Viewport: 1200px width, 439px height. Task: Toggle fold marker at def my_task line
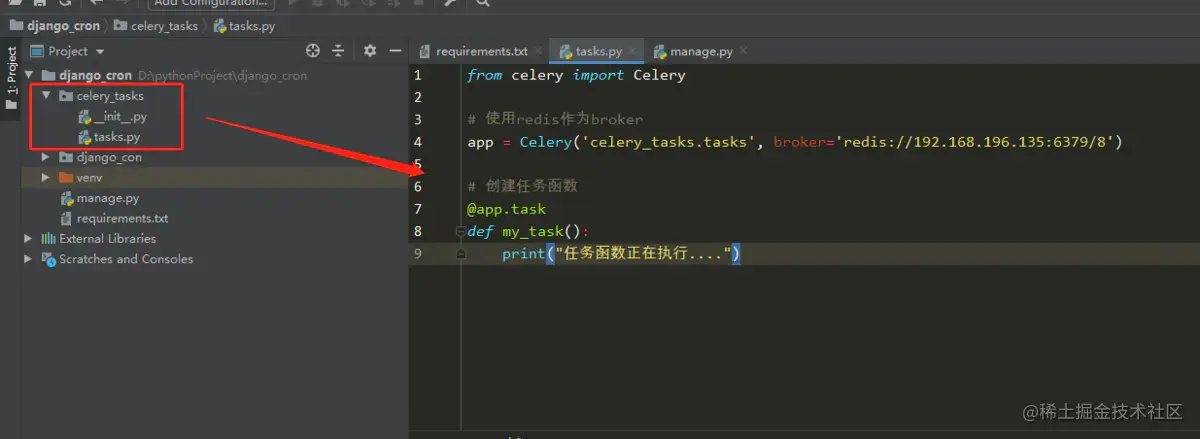(x=461, y=231)
